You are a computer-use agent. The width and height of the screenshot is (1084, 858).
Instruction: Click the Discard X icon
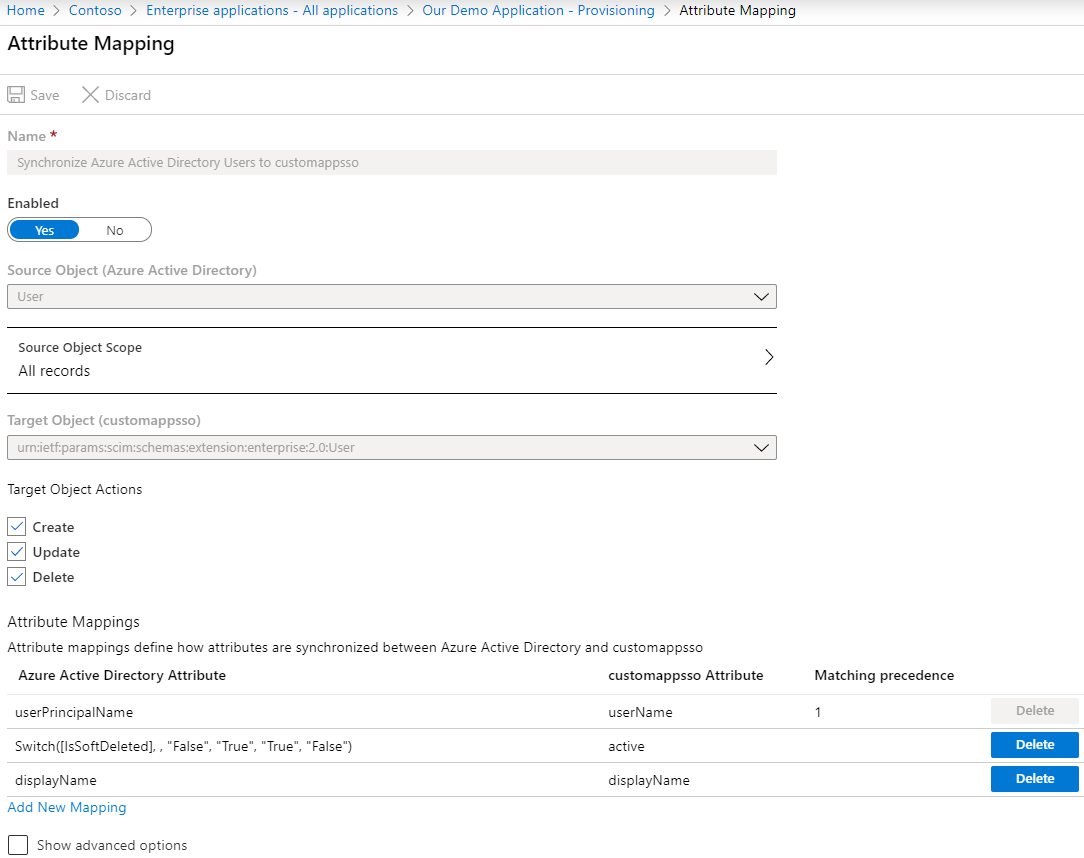click(90, 95)
